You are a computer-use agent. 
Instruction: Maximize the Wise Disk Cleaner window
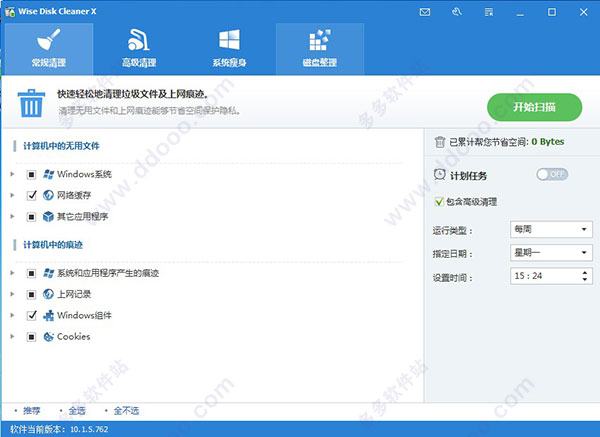[x=552, y=12]
